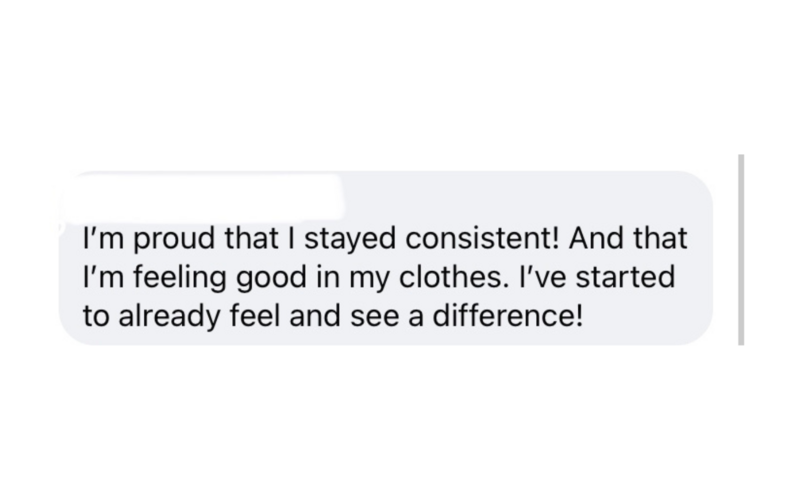Click the gray vertical bar beside message
Image resolution: width=800 pixels, height=500 pixels.
tap(741, 249)
